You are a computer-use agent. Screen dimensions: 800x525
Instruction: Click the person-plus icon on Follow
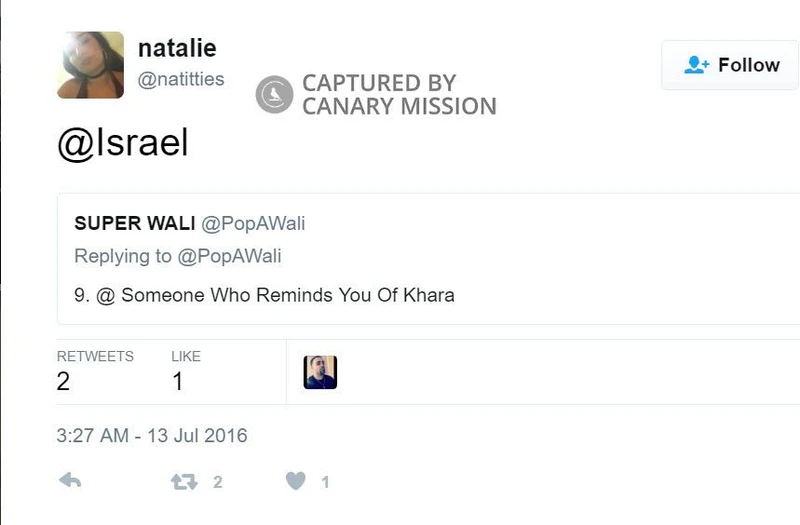pyautogui.click(x=696, y=65)
